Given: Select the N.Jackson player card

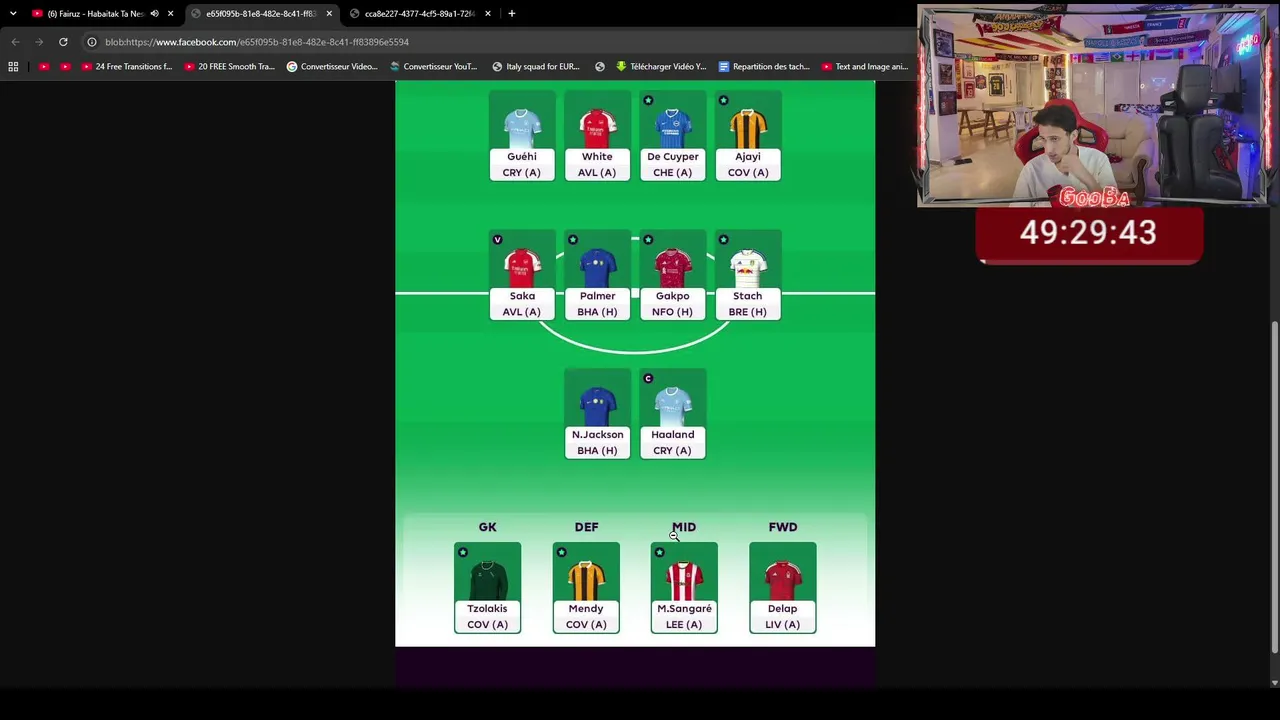Looking at the screenshot, I should tap(597, 414).
